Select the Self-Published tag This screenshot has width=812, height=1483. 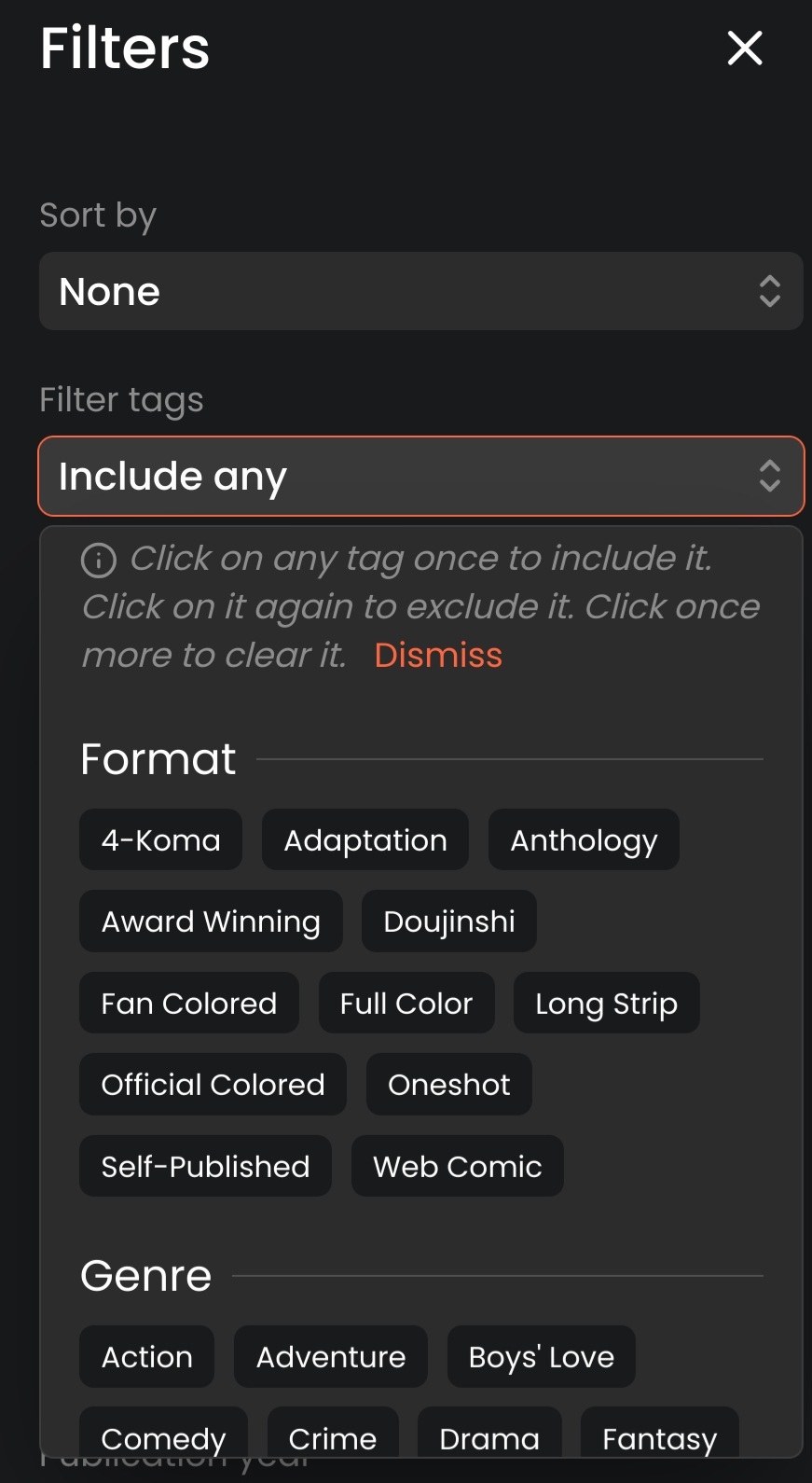click(x=205, y=1167)
